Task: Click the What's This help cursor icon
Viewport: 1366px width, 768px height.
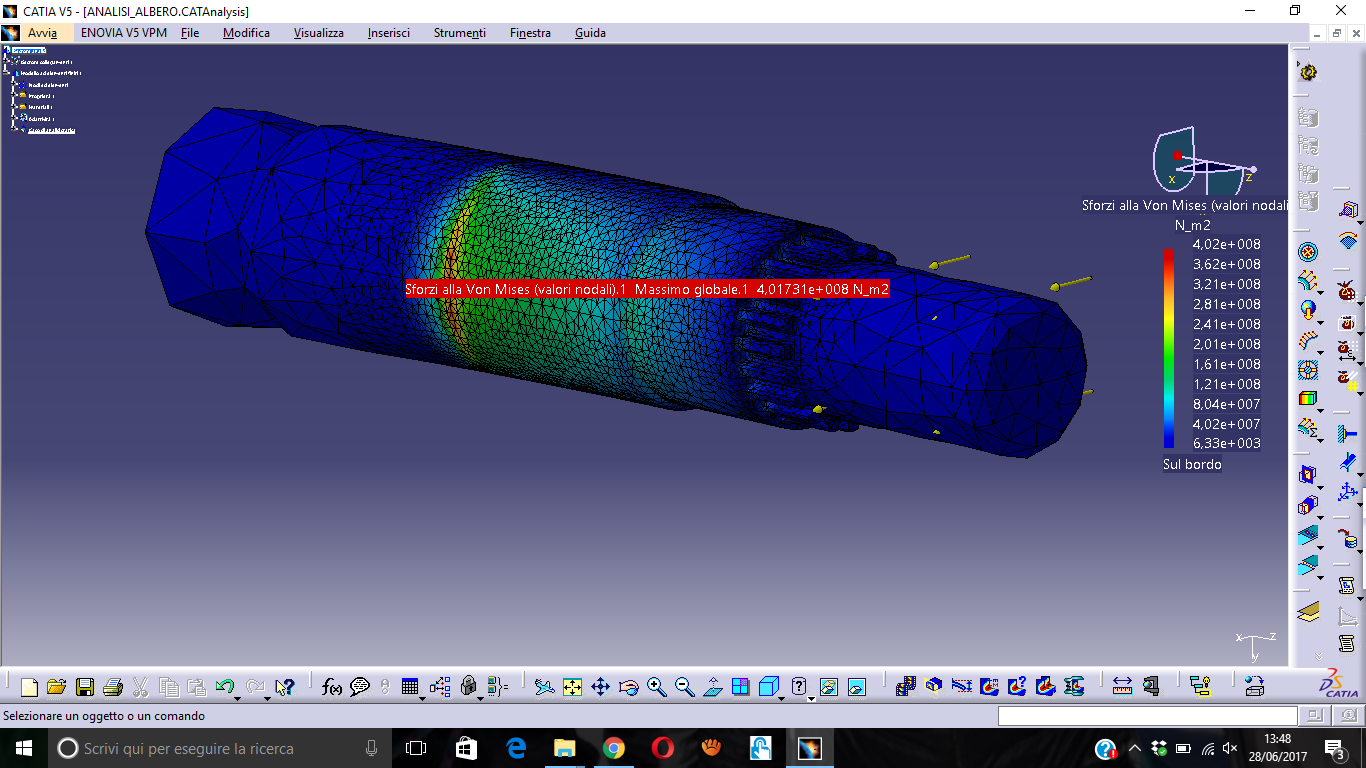Action: 285,687
